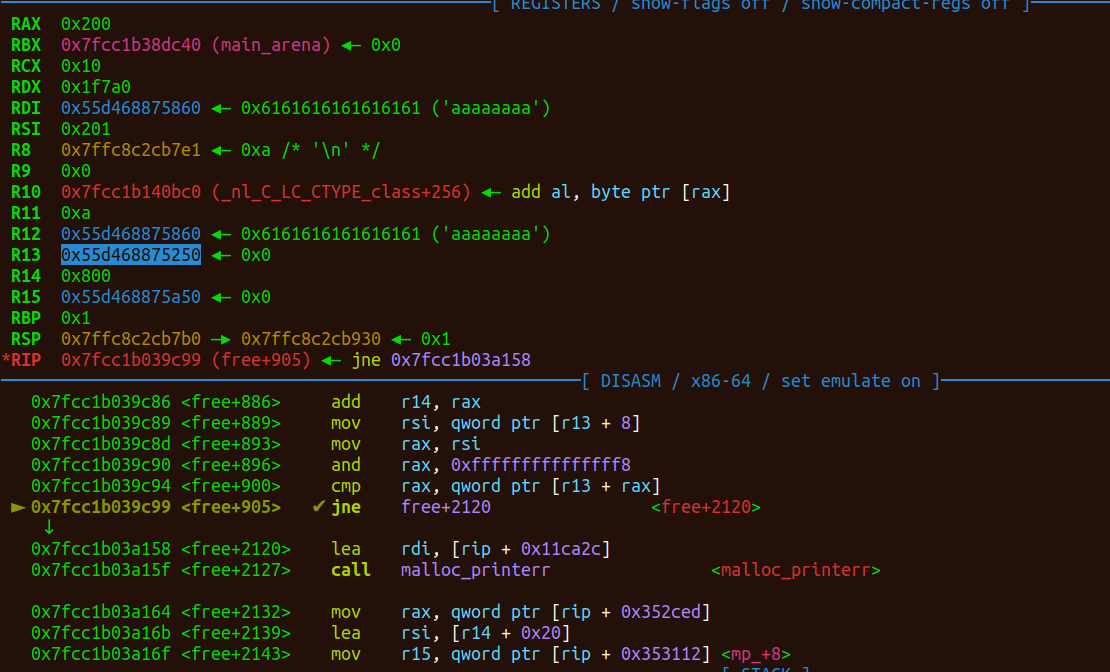Image resolution: width=1110 pixels, height=672 pixels.
Task: Click the RDI value 0x55d468875860
Action: click(x=131, y=108)
